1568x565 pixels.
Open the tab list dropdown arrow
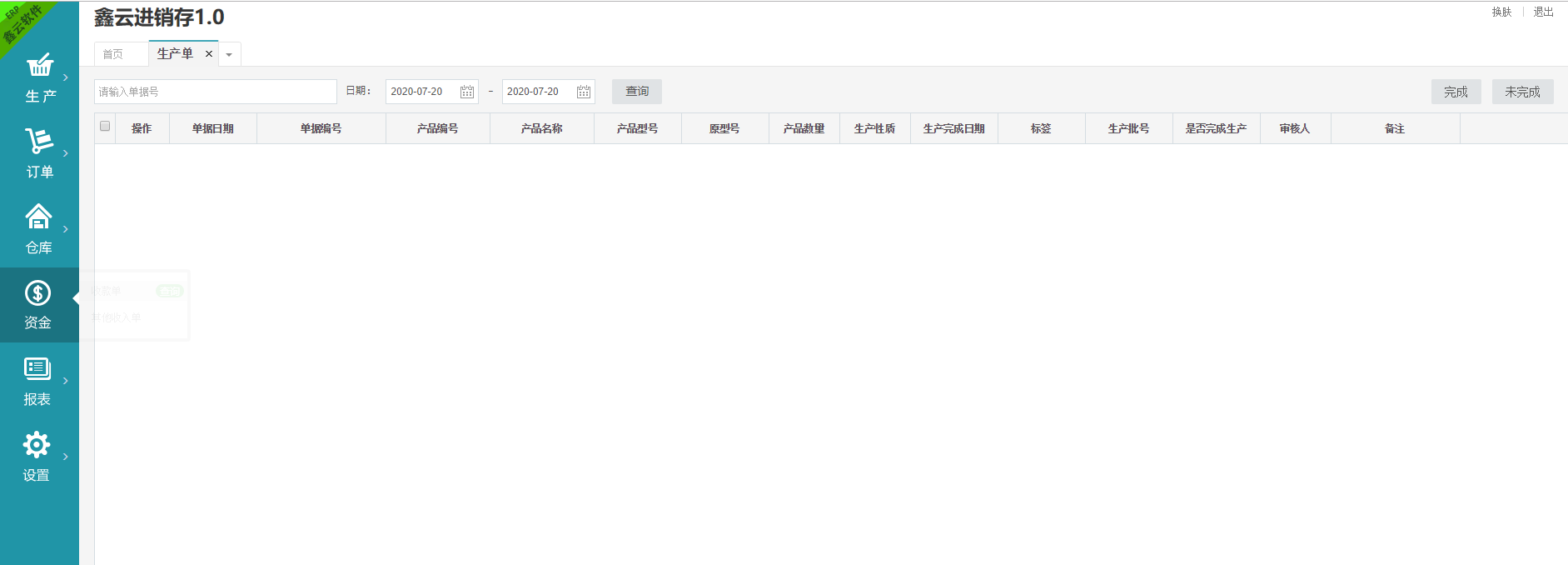point(229,55)
